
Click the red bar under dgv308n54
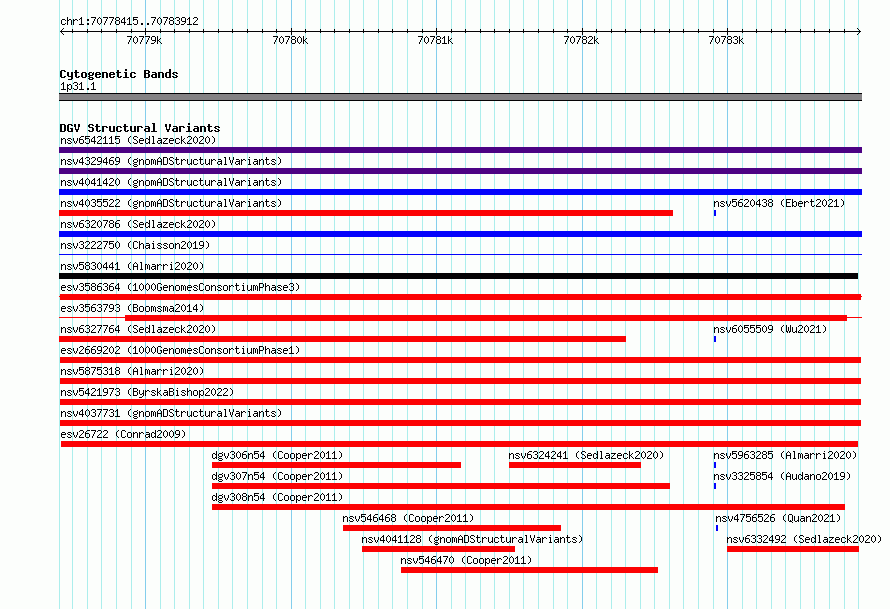(528, 507)
